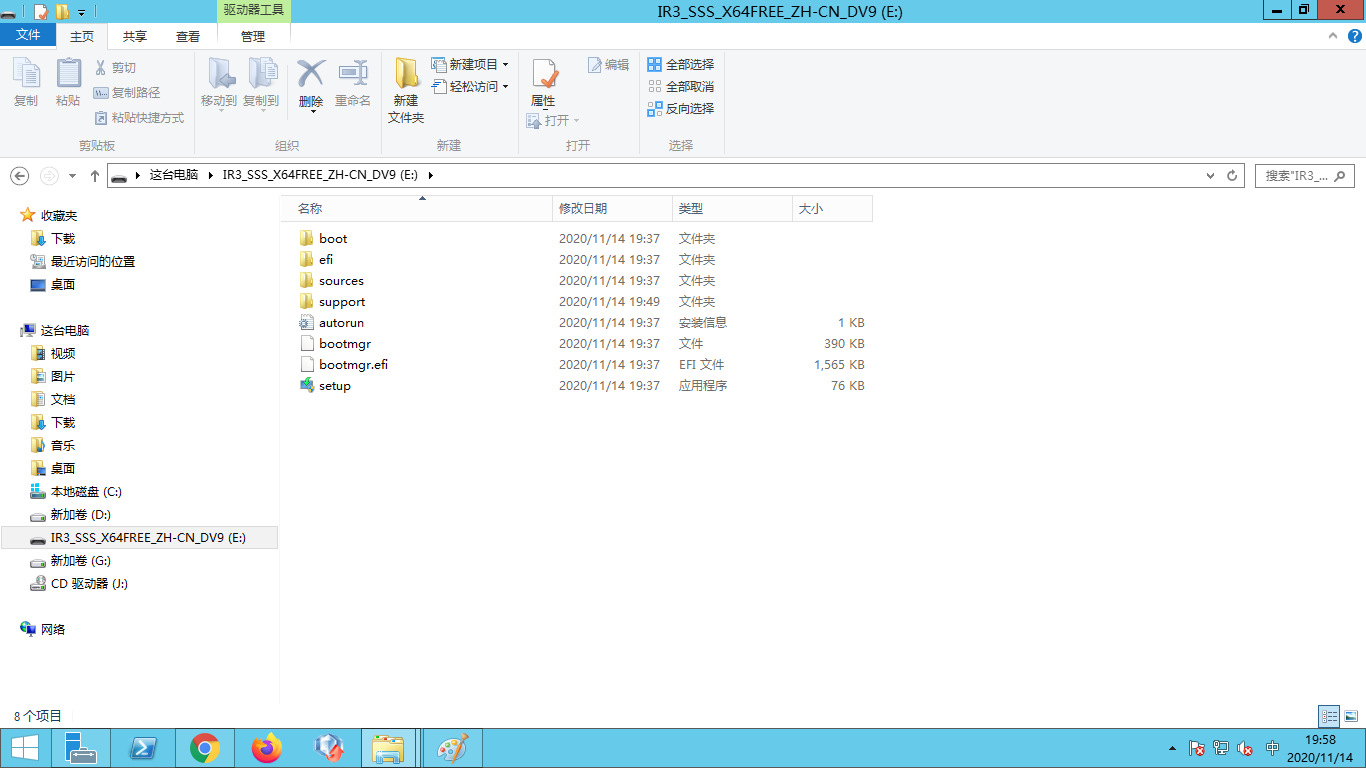
Task: Switch to the 共享 (Share) tab
Action: (135, 36)
